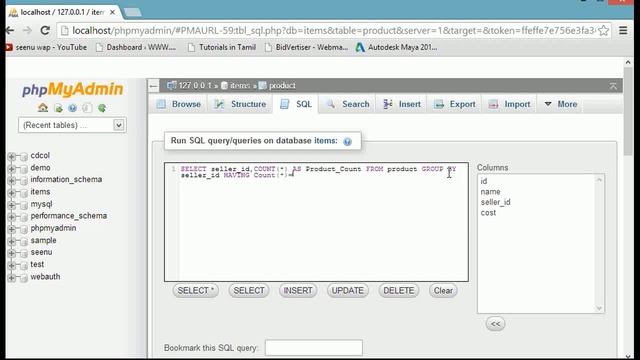Open the blue help documentation icon
This screenshot has height=360, width=640.
(72, 108)
